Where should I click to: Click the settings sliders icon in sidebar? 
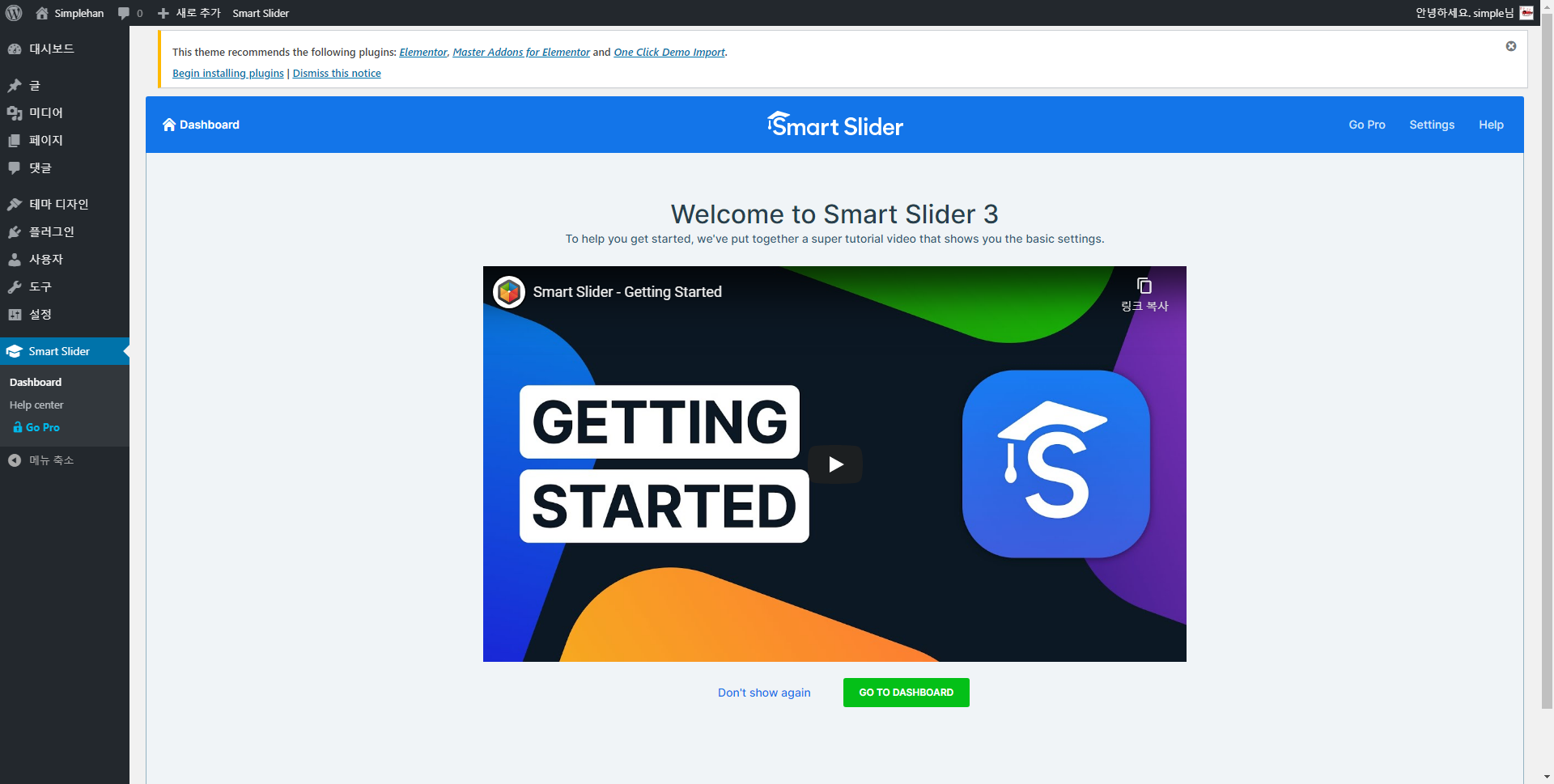click(x=15, y=314)
